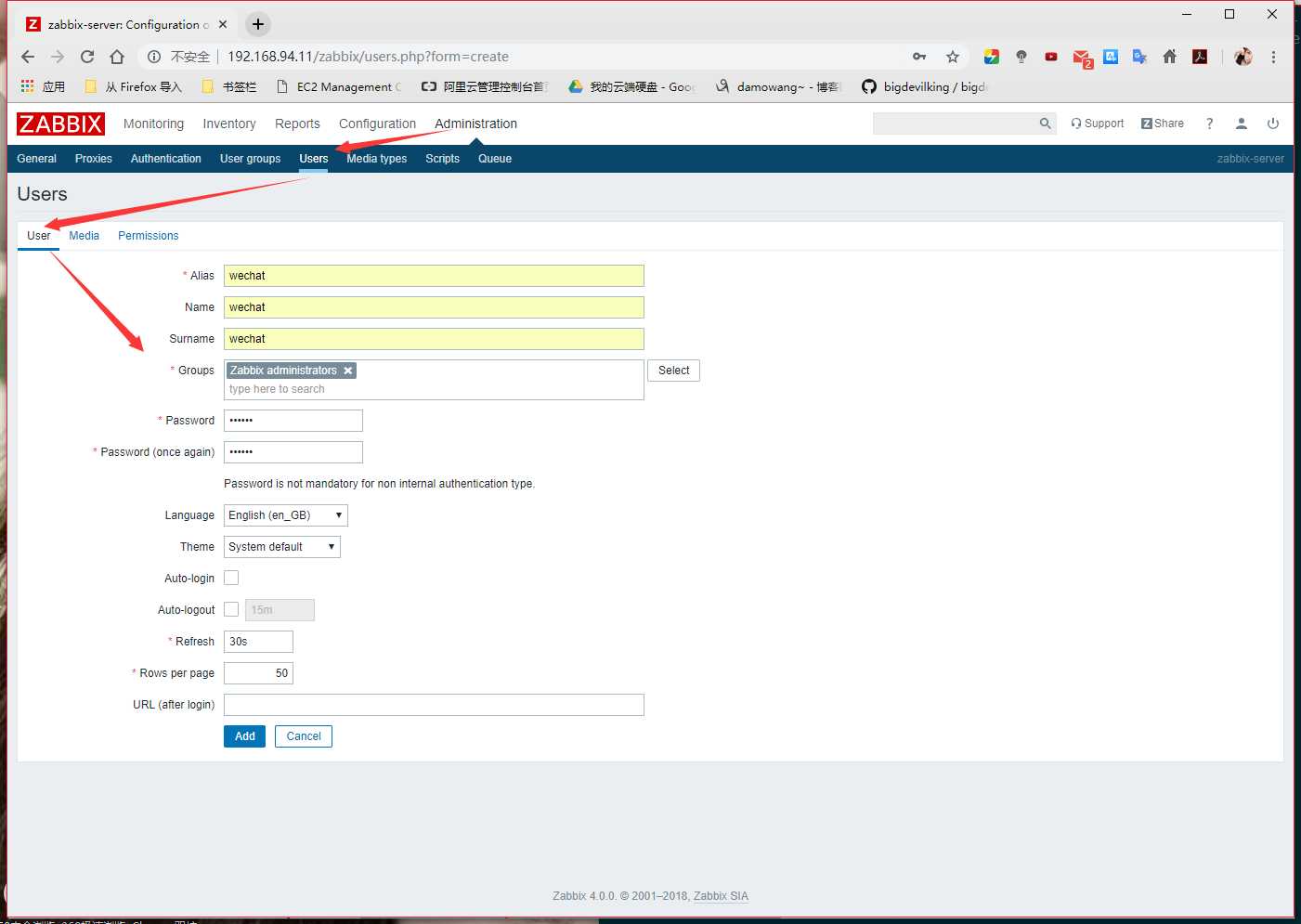
Task: Click the Zabbix sign out power icon
Action: pos(1273,124)
